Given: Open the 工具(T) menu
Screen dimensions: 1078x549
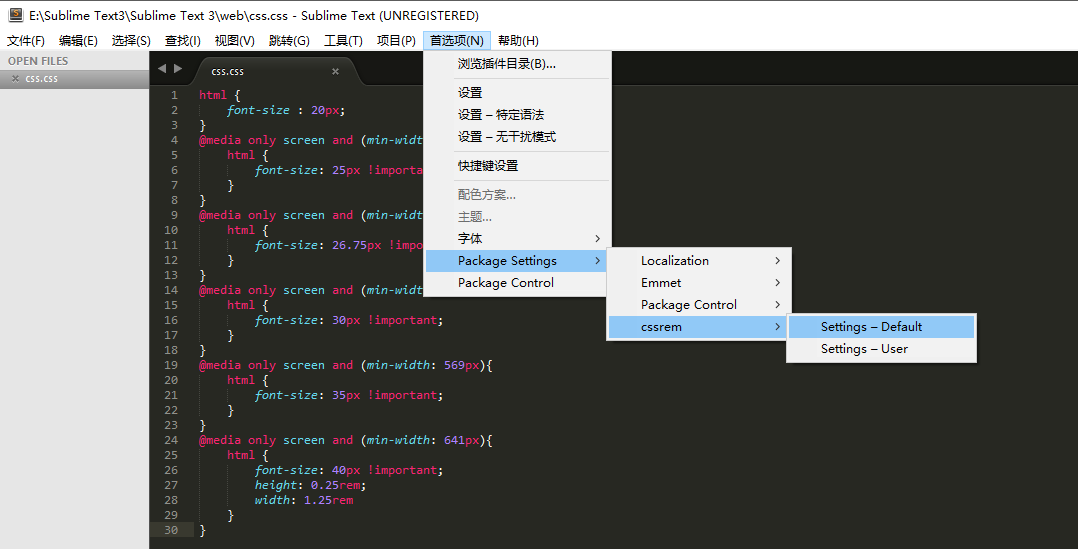Looking at the screenshot, I should point(343,41).
